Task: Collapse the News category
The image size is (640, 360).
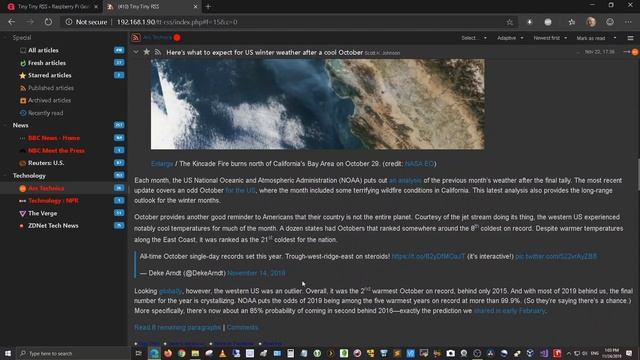Action: (5, 125)
